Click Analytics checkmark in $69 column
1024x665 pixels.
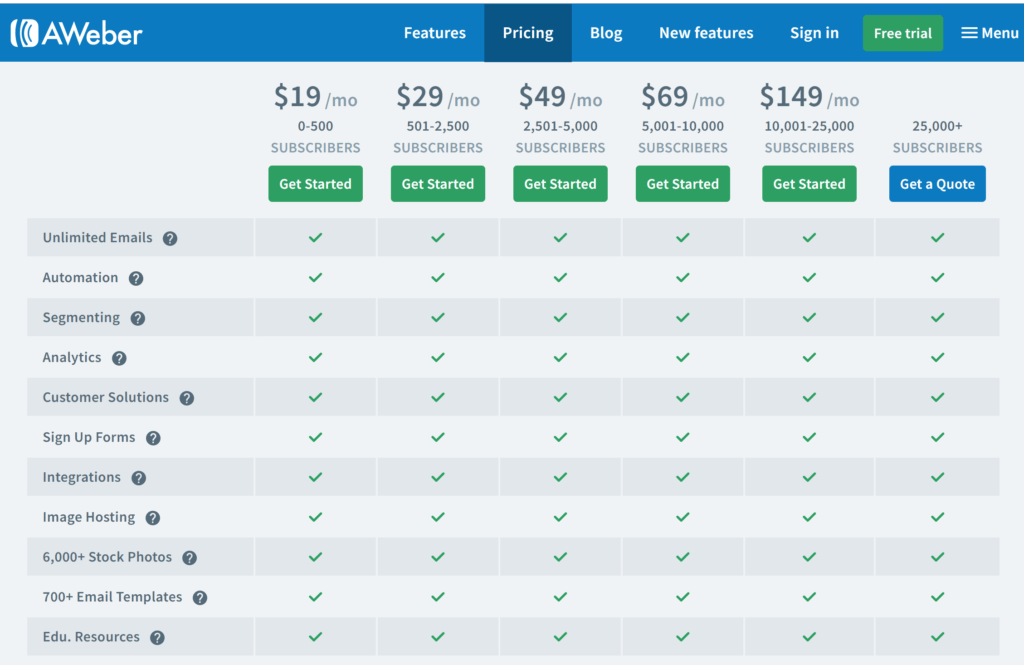click(x=682, y=357)
